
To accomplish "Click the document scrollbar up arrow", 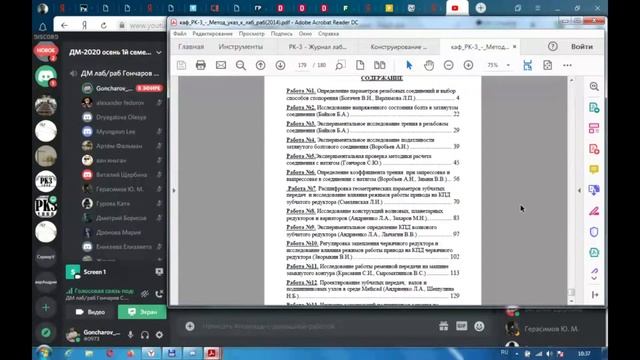I will 571,80.
